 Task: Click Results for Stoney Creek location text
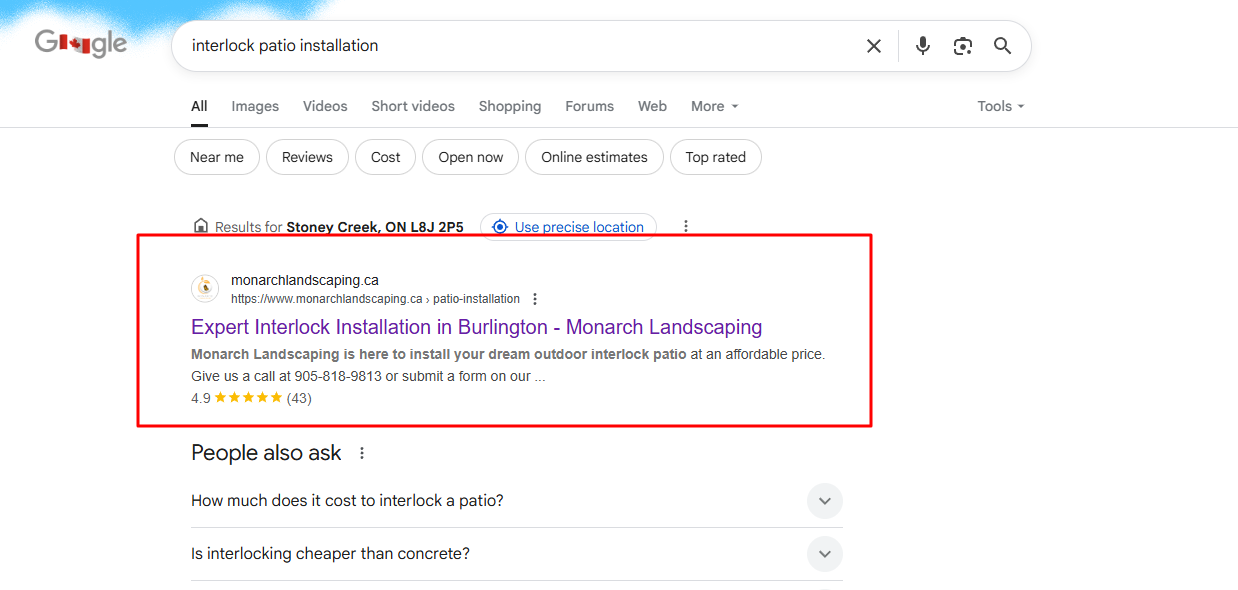(x=339, y=227)
